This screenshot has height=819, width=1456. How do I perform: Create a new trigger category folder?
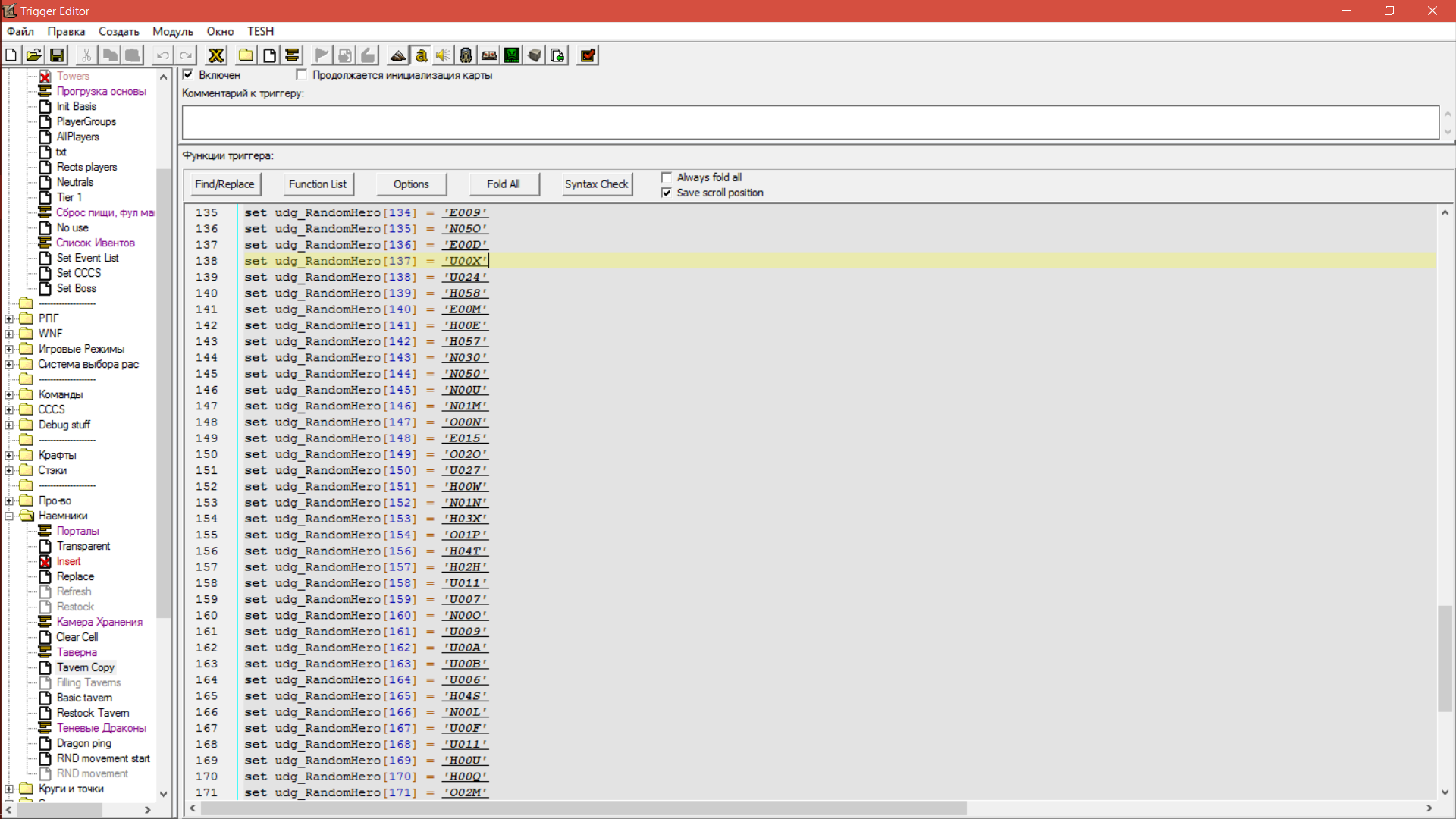tap(246, 55)
